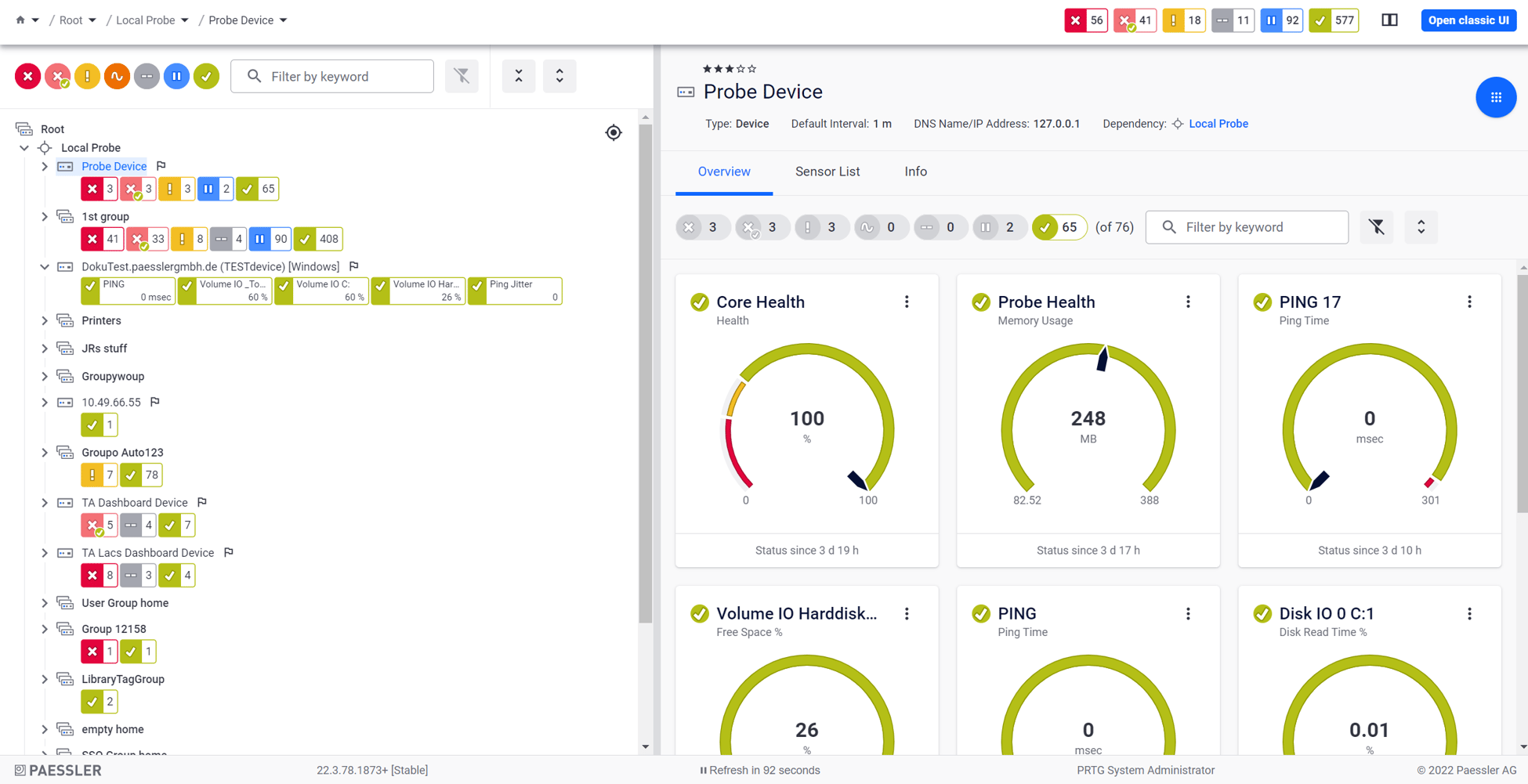Open the Probe Device breadcrumb dropdown
Screen dimensions: 1528x784
coord(284,20)
